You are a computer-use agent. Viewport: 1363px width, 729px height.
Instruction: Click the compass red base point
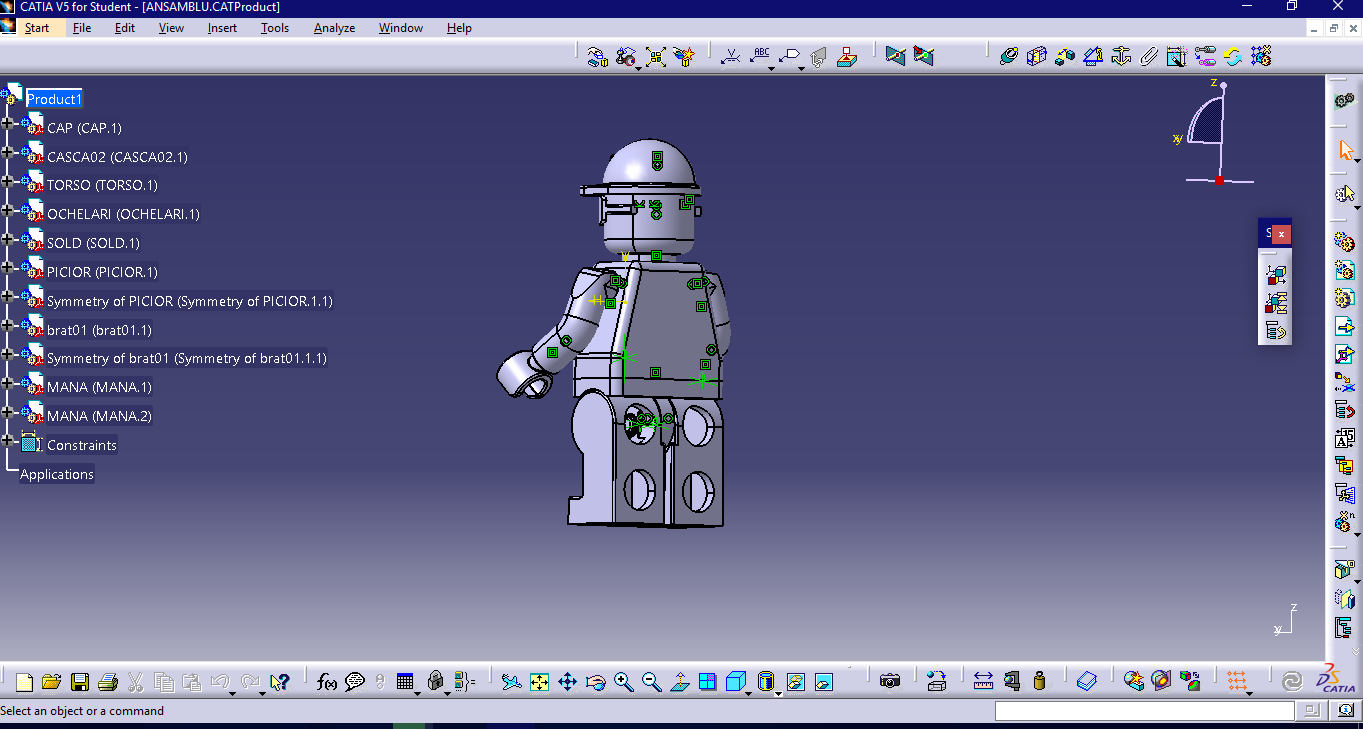(1219, 180)
